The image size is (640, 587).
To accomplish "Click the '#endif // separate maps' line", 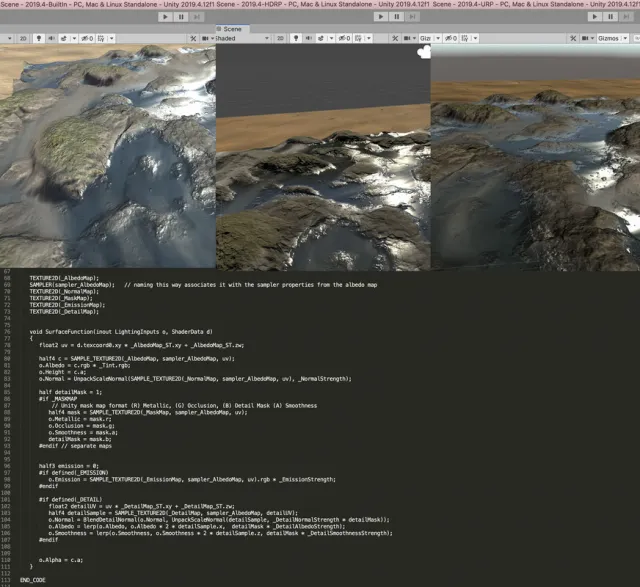I will pos(75,446).
